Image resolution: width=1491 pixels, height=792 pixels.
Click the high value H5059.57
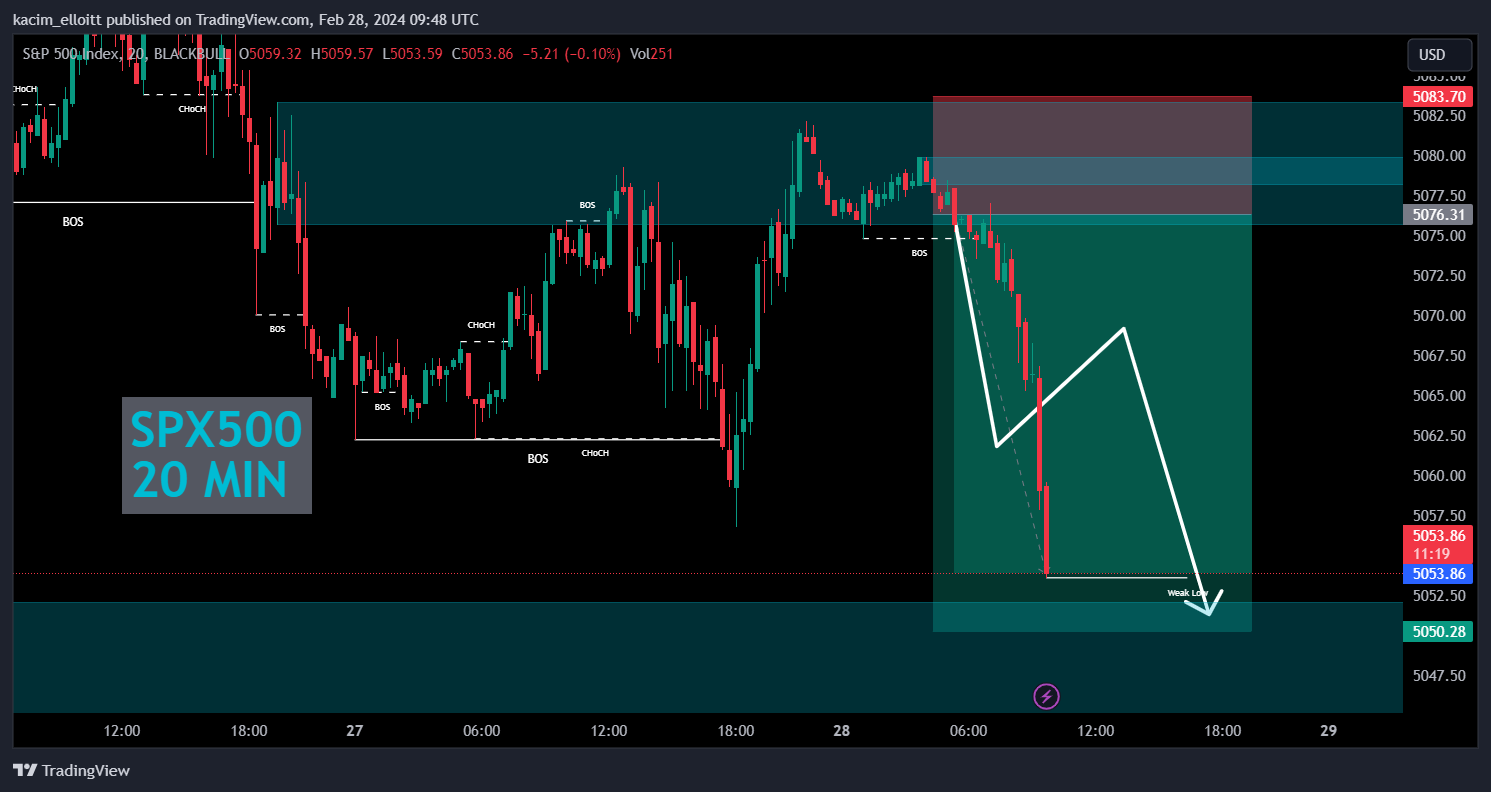click(x=342, y=53)
